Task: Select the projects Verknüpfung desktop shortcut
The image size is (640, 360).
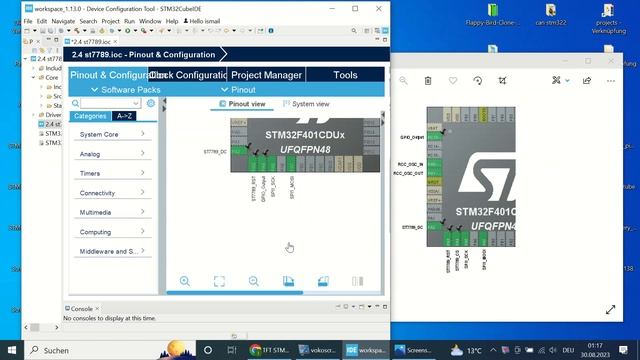Action: pos(608,19)
